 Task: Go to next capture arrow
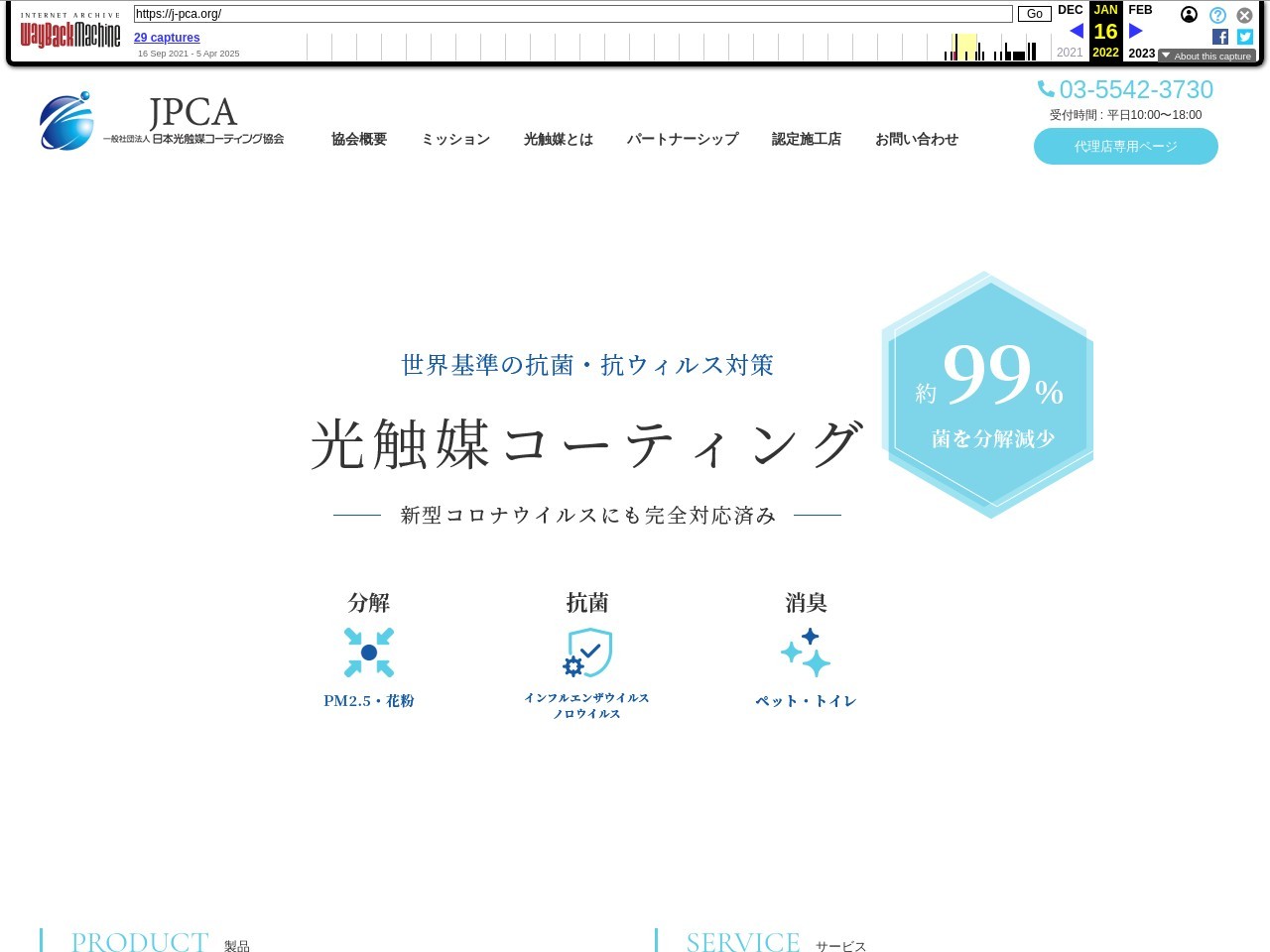pos(1136,32)
